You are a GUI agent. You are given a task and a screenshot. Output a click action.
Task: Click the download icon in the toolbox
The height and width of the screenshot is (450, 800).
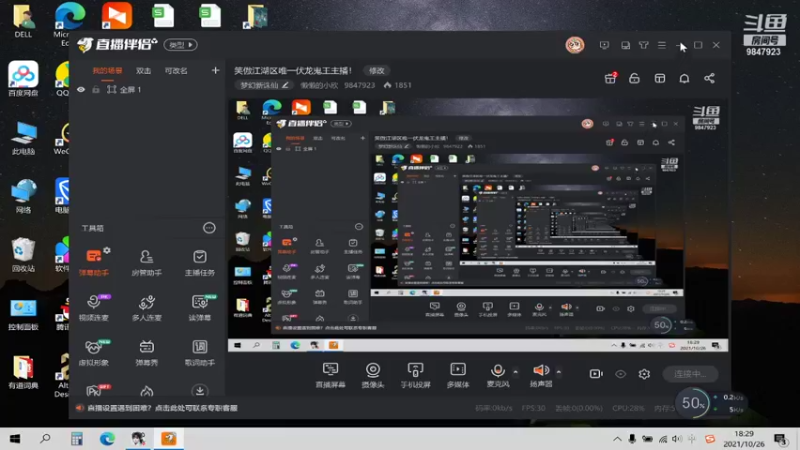point(199,391)
